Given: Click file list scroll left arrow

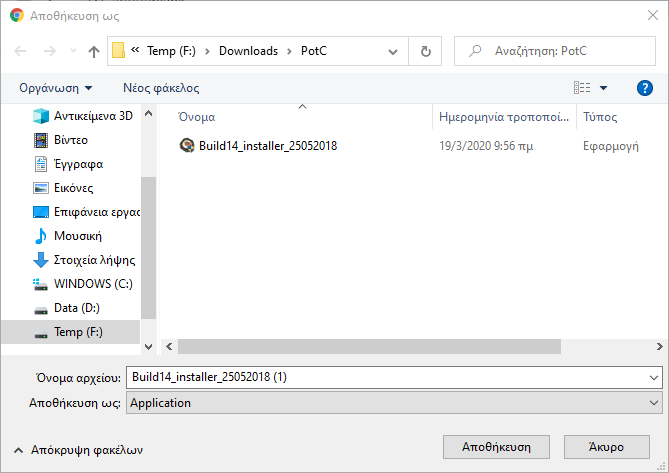Looking at the screenshot, I should 169,346.
